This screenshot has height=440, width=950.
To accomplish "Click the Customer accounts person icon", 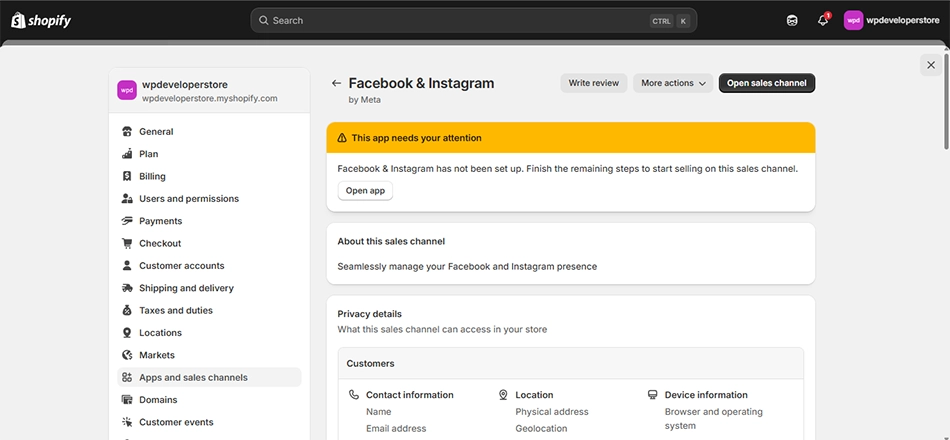I will 127,265.
